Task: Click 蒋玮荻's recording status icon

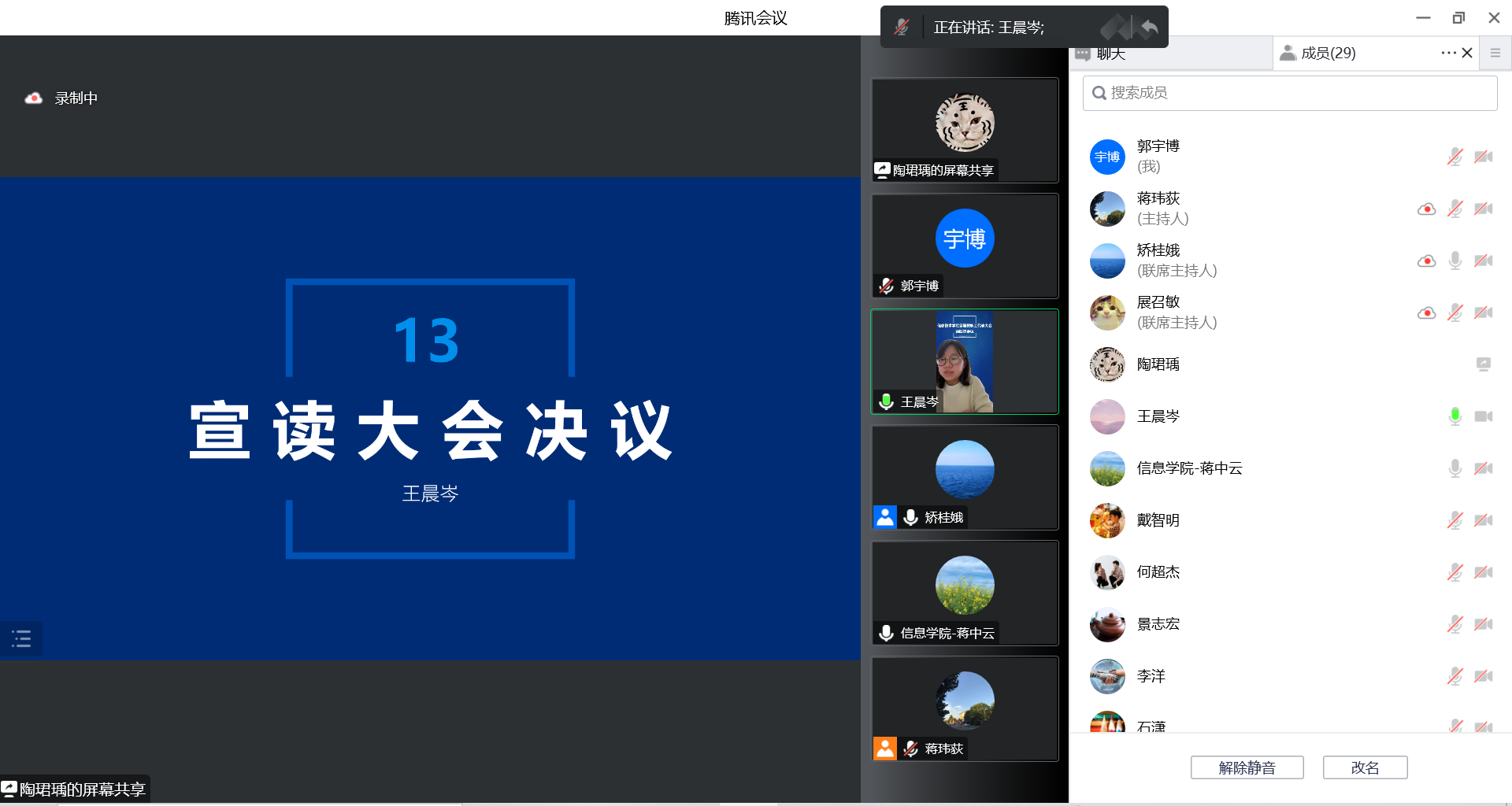Action: click(x=1426, y=209)
